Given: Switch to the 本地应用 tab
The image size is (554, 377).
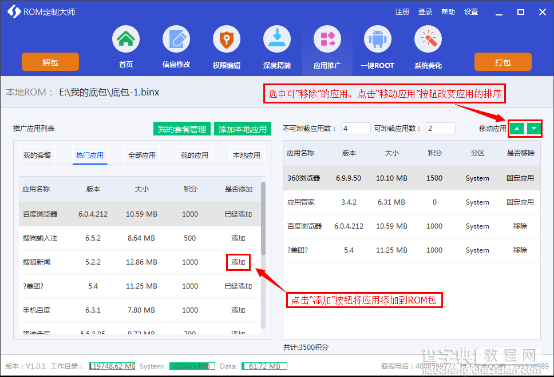Looking at the screenshot, I should pos(247,155).
